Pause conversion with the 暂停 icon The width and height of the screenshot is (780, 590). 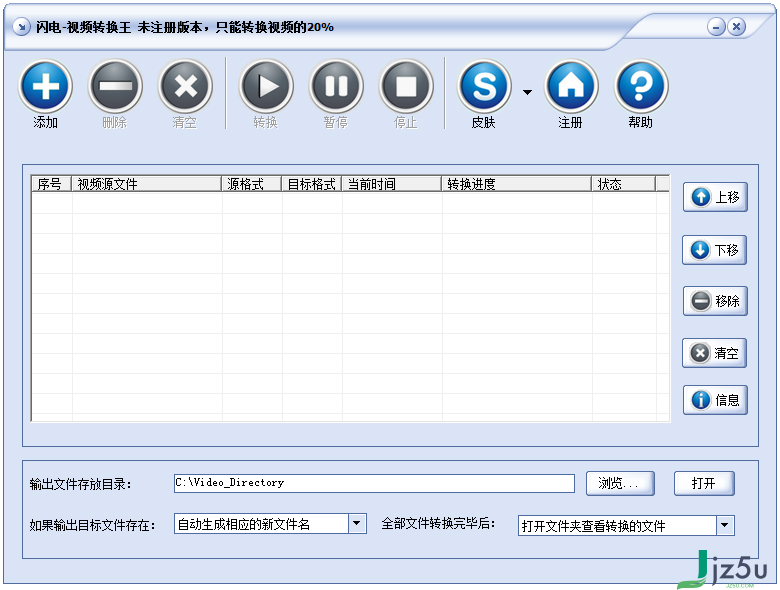336,86
